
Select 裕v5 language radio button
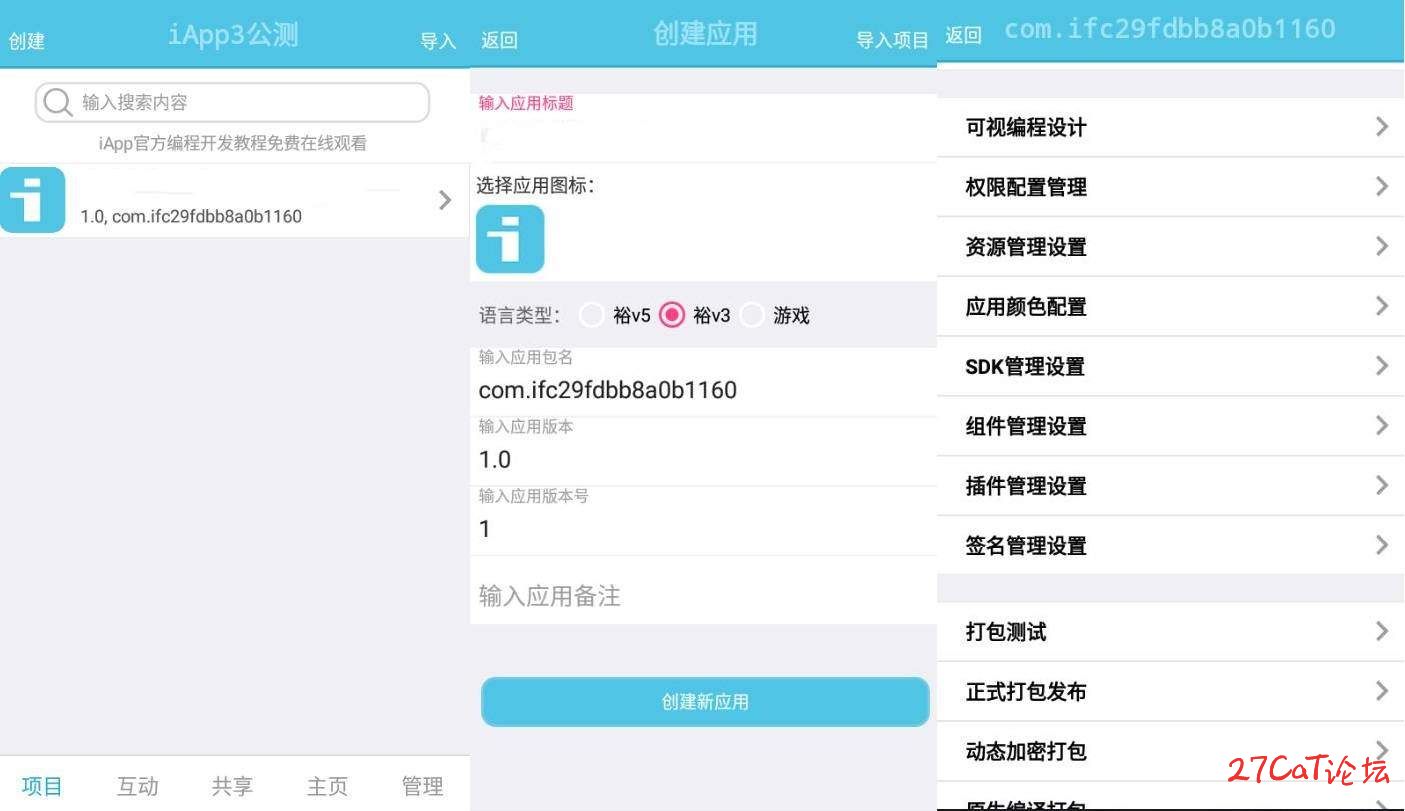tap(592, 315)
